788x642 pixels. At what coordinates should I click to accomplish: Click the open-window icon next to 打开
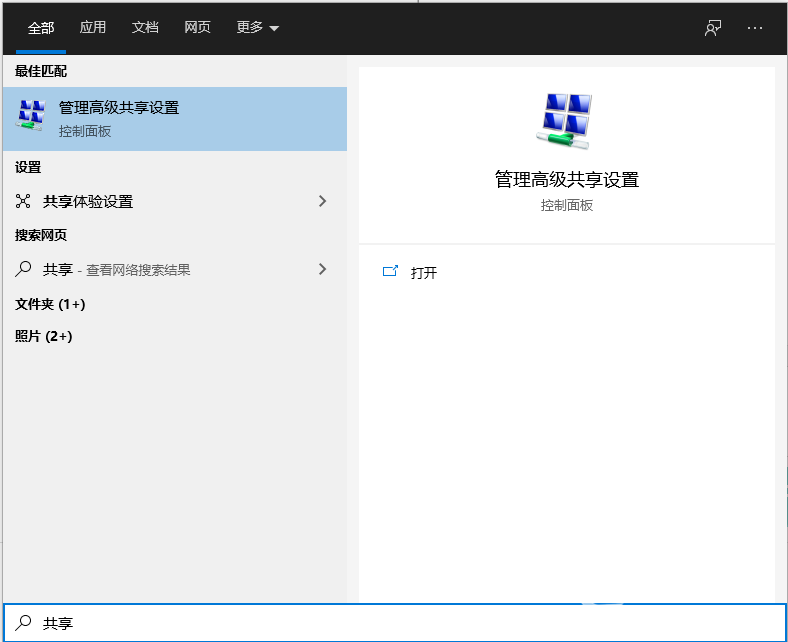pos(390,272)
